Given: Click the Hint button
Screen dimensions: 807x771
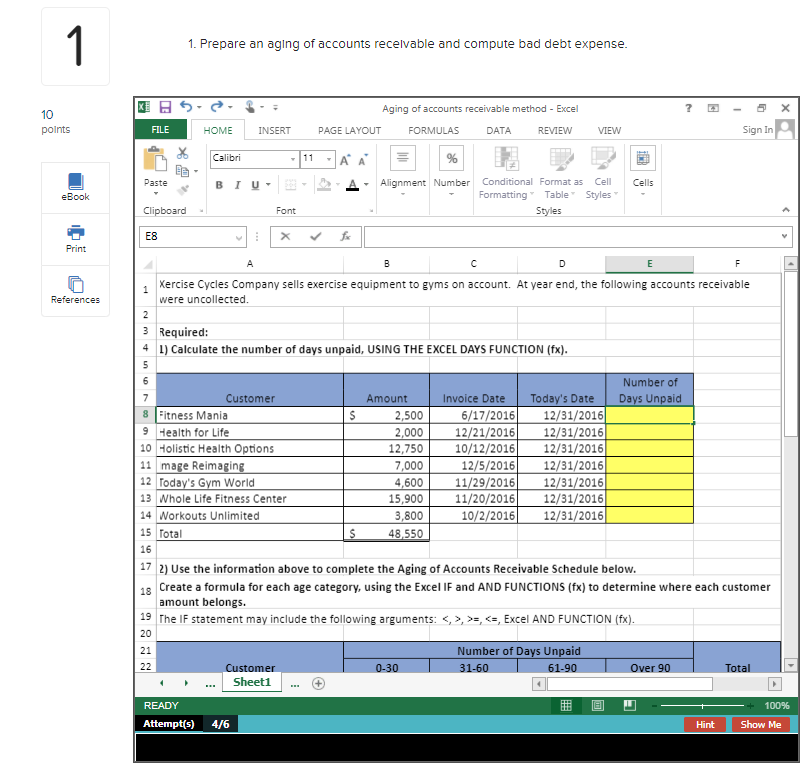Looking at the screenshot, I should (705, 725).
